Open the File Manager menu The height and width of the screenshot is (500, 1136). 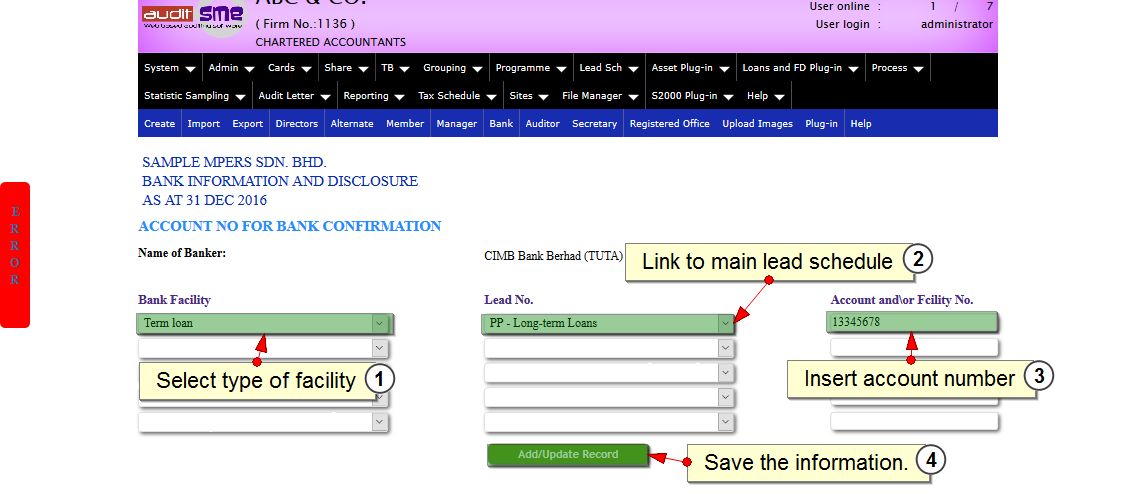[x=599, y=96]
